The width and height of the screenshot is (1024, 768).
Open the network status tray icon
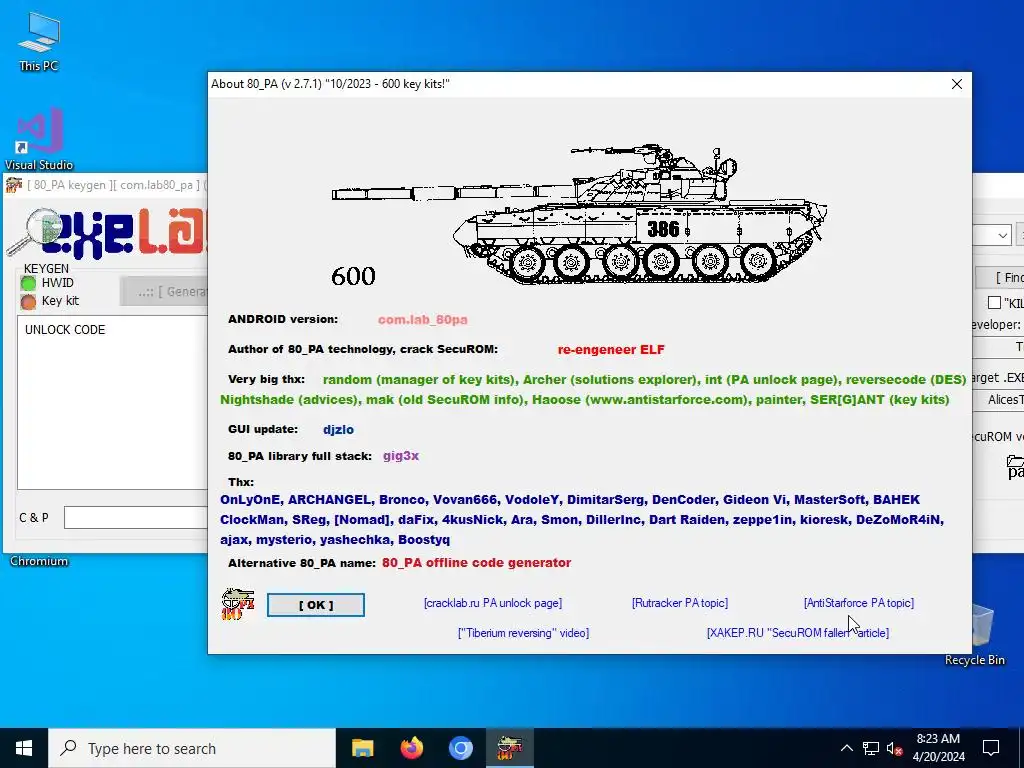pos(871,748)
